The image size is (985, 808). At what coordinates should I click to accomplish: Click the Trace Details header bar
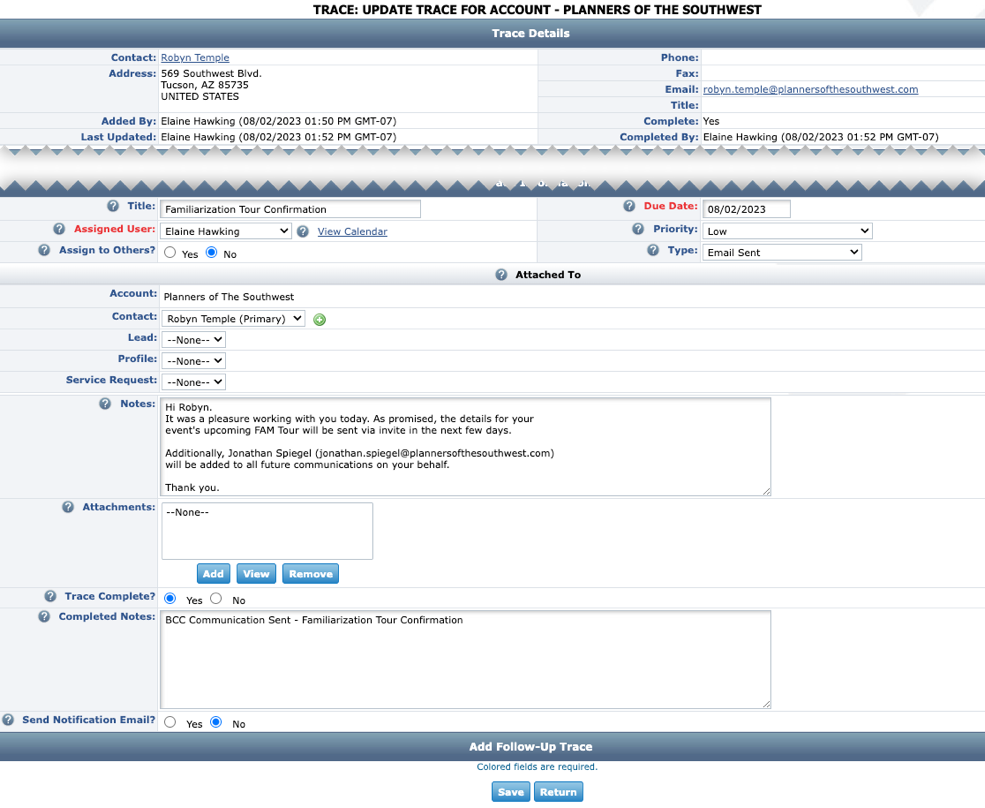(x=492, y=33)
